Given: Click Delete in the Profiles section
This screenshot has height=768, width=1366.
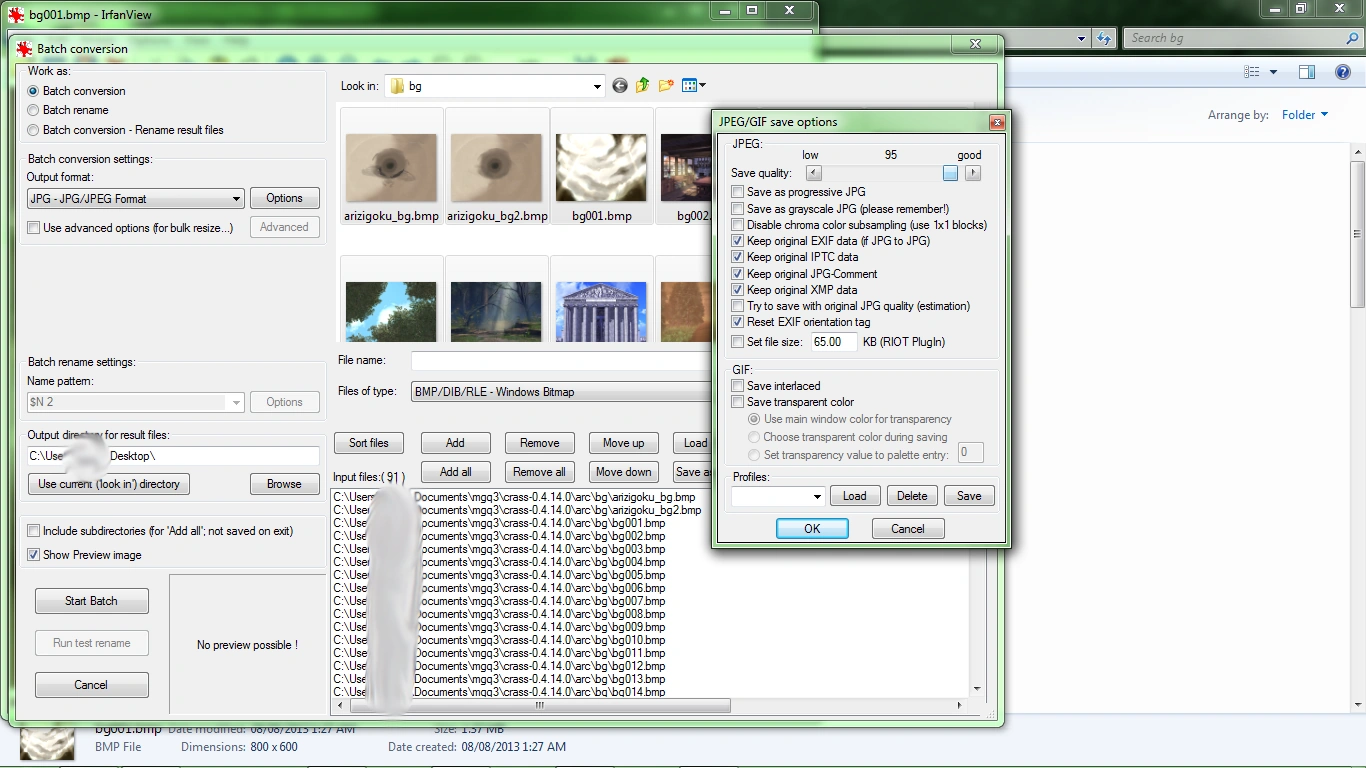Looking at the screenshot, I should pyautogui.click(x=912, y=496).
